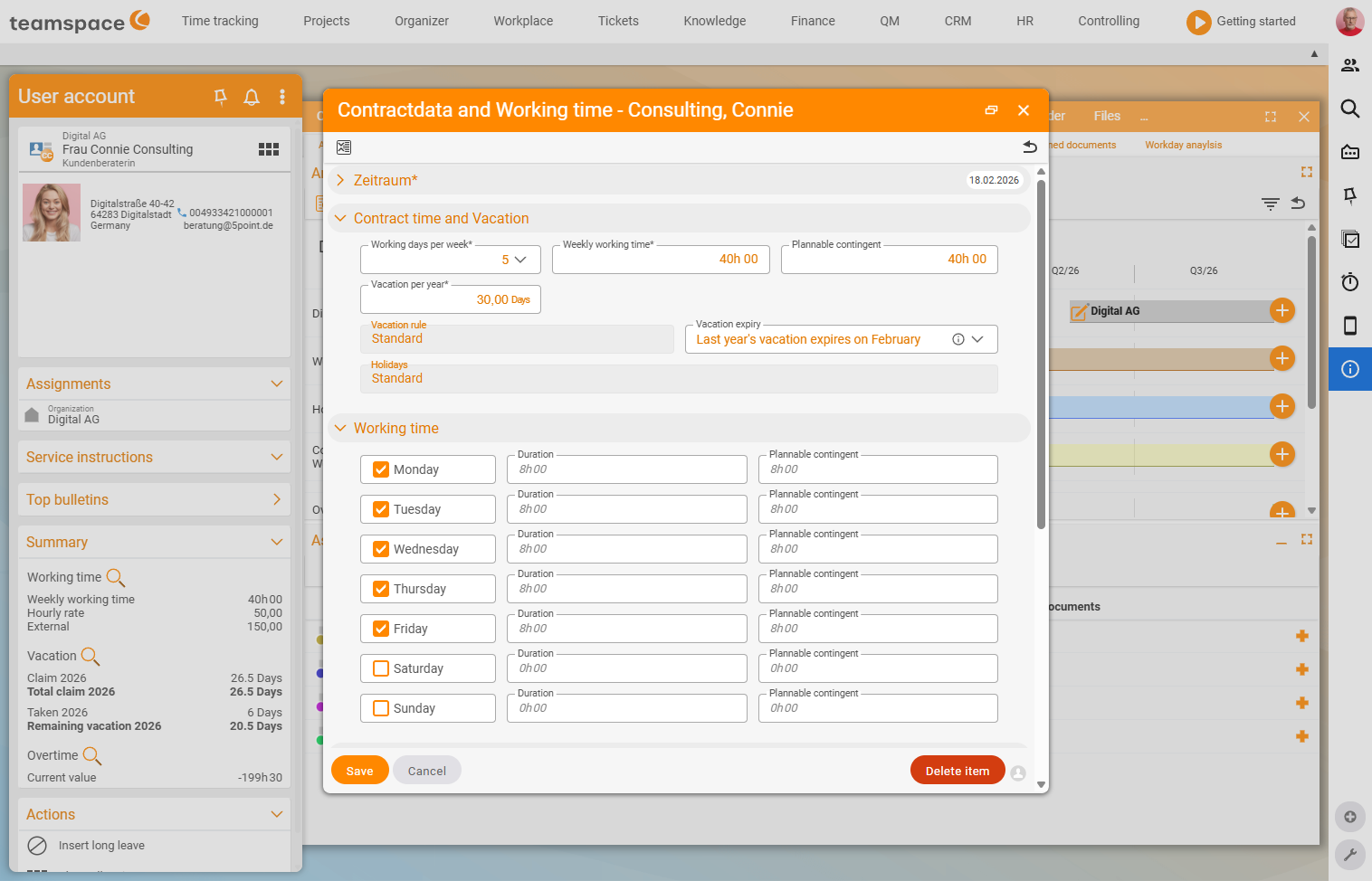Screen dimensions: 1372x881
Task: Collapse the Assignments panel
Action: click(x=277, y=384)
